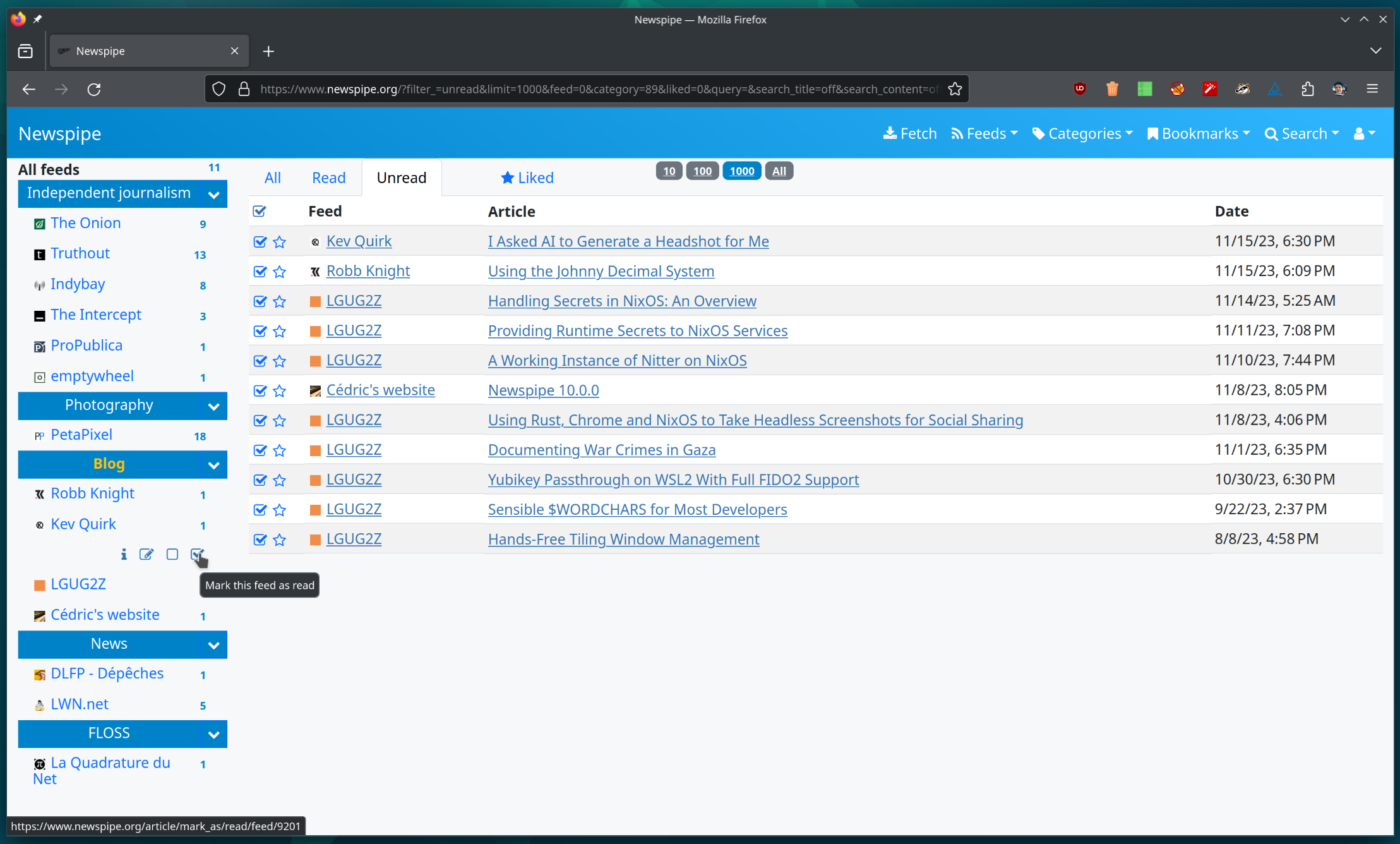
Task: Set article limit to 100
Action: pos(702,171)
